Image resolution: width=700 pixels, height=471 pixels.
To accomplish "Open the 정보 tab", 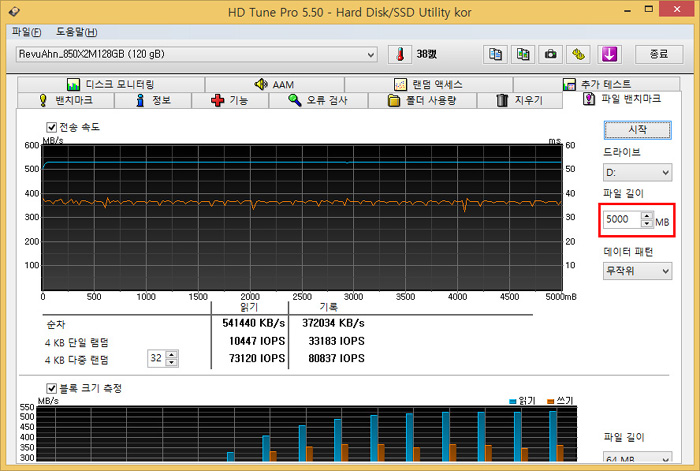I will pyautogui.click(x=153, y=100).
